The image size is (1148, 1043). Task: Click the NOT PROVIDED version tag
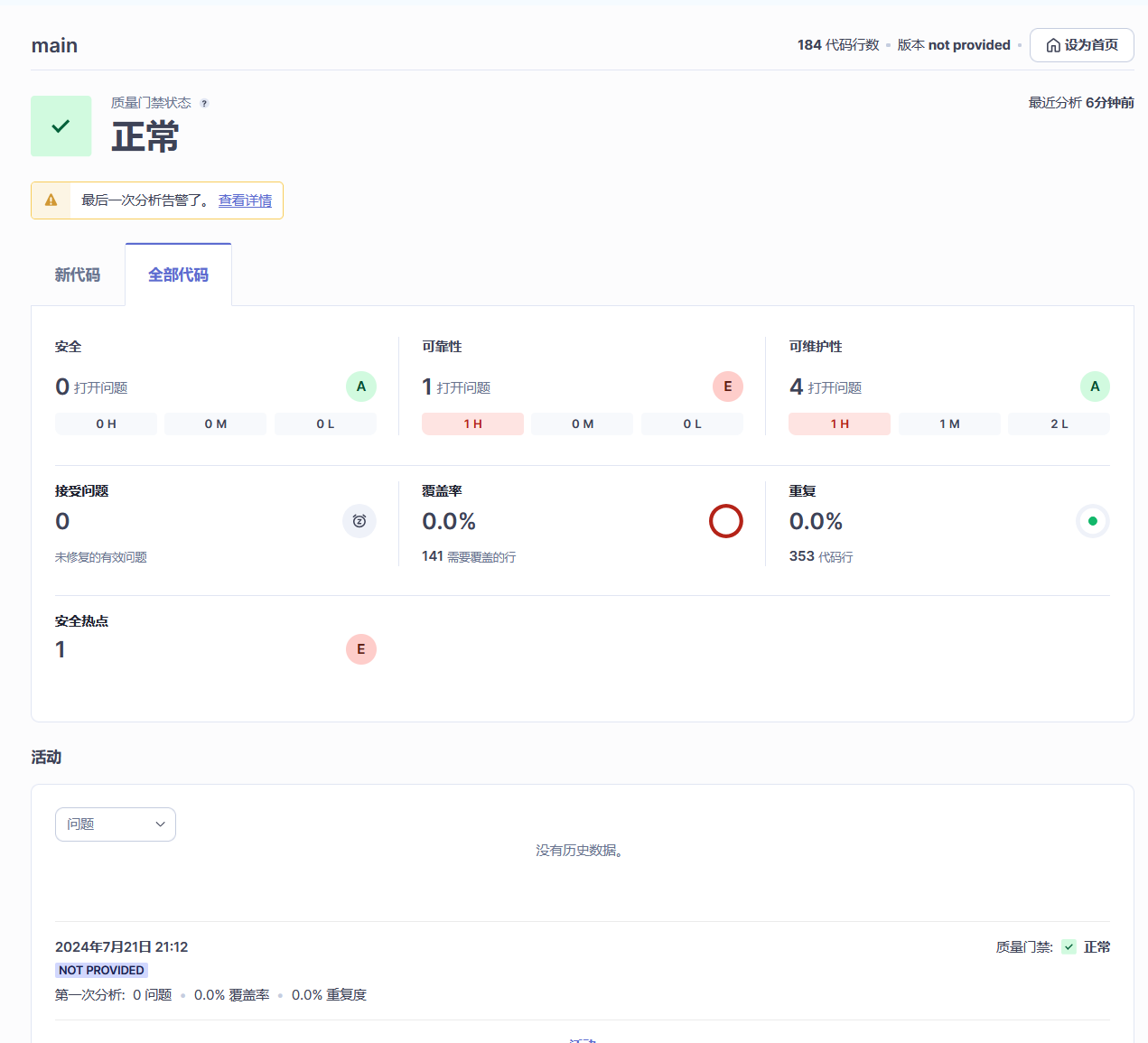pyautogui.click(x=101, y=970)
